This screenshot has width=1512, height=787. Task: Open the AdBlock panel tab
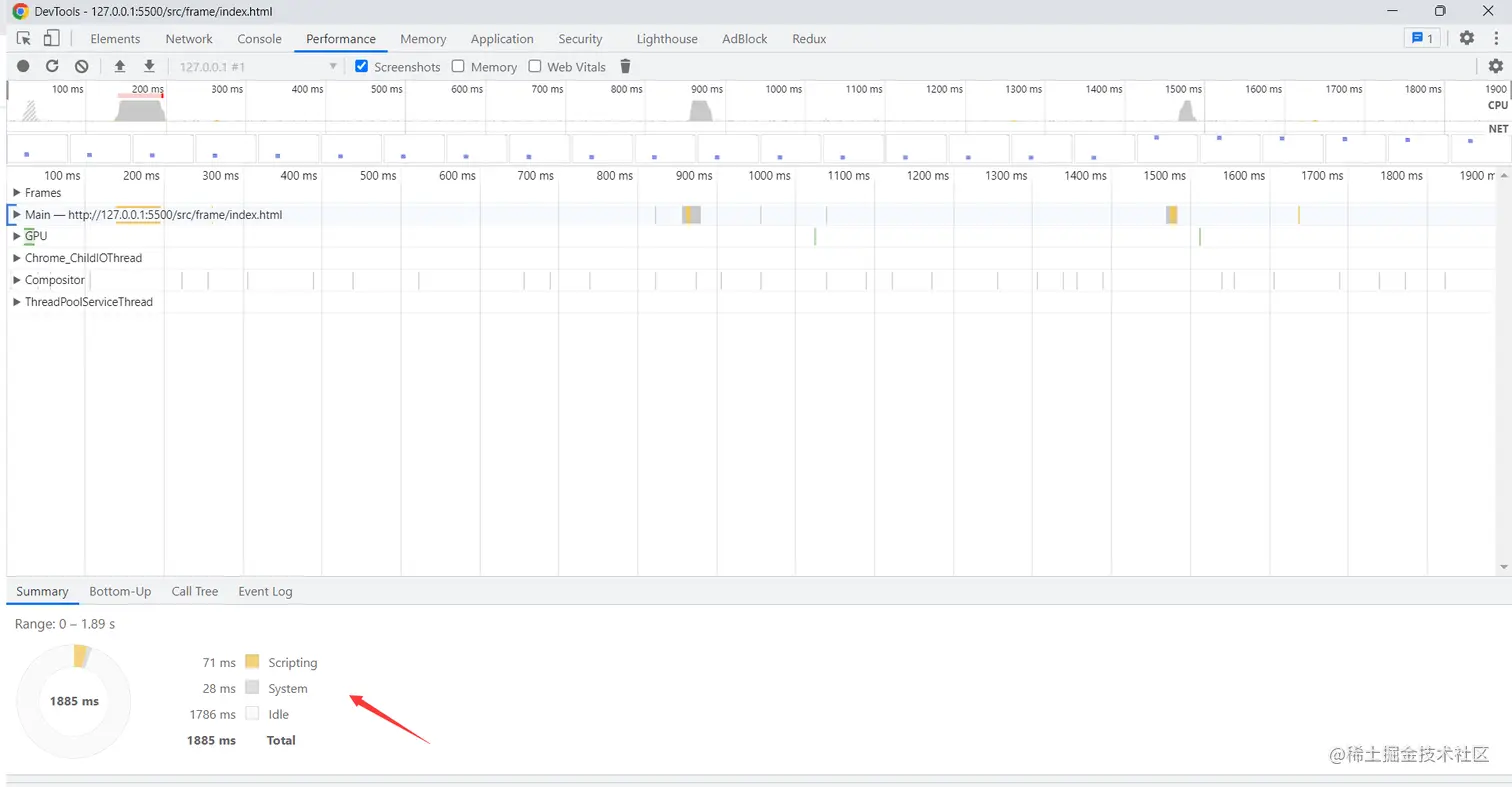click(744, 39)
